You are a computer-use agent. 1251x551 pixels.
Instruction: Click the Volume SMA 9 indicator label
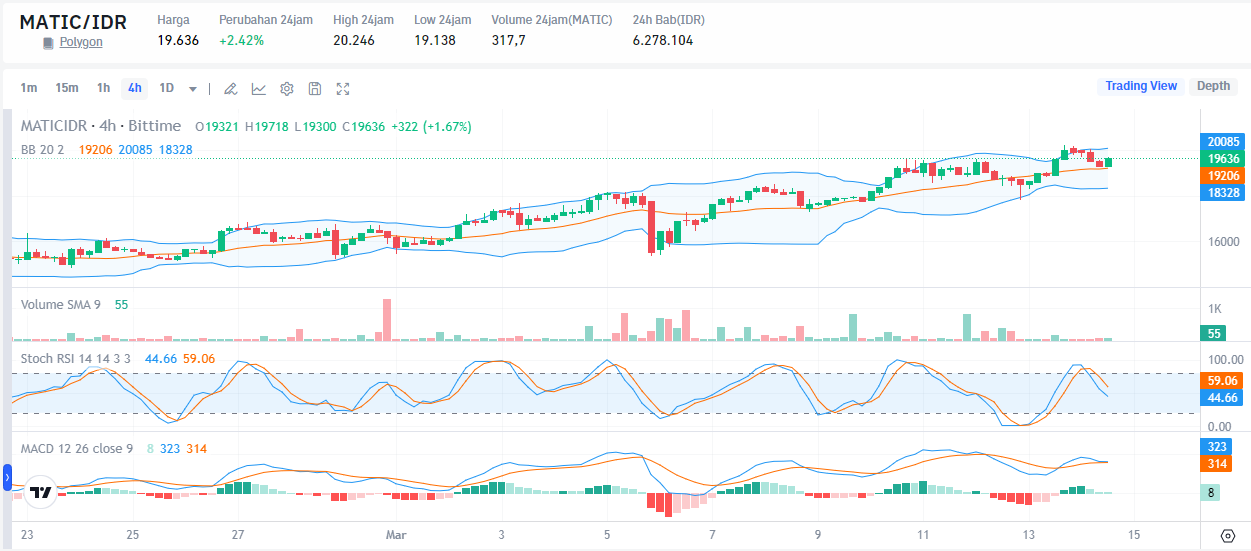[61, 304]
